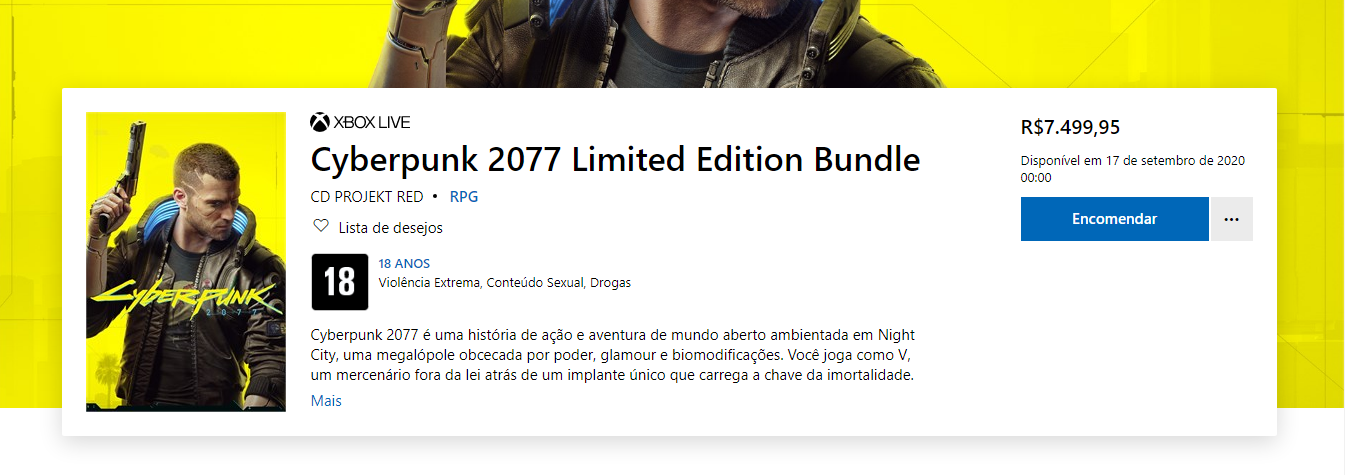Click the CD PROJEKT RED publisher name

(x=367, y=197)
